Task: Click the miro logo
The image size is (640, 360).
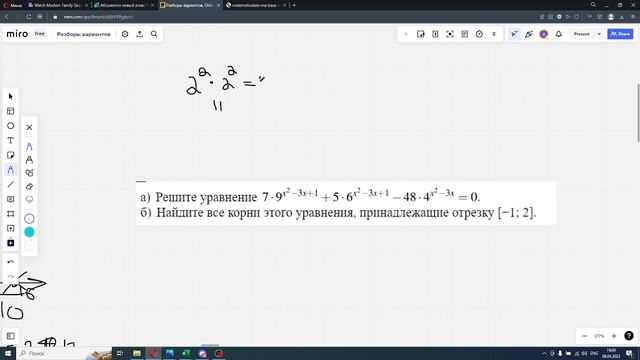Action: 17,34
